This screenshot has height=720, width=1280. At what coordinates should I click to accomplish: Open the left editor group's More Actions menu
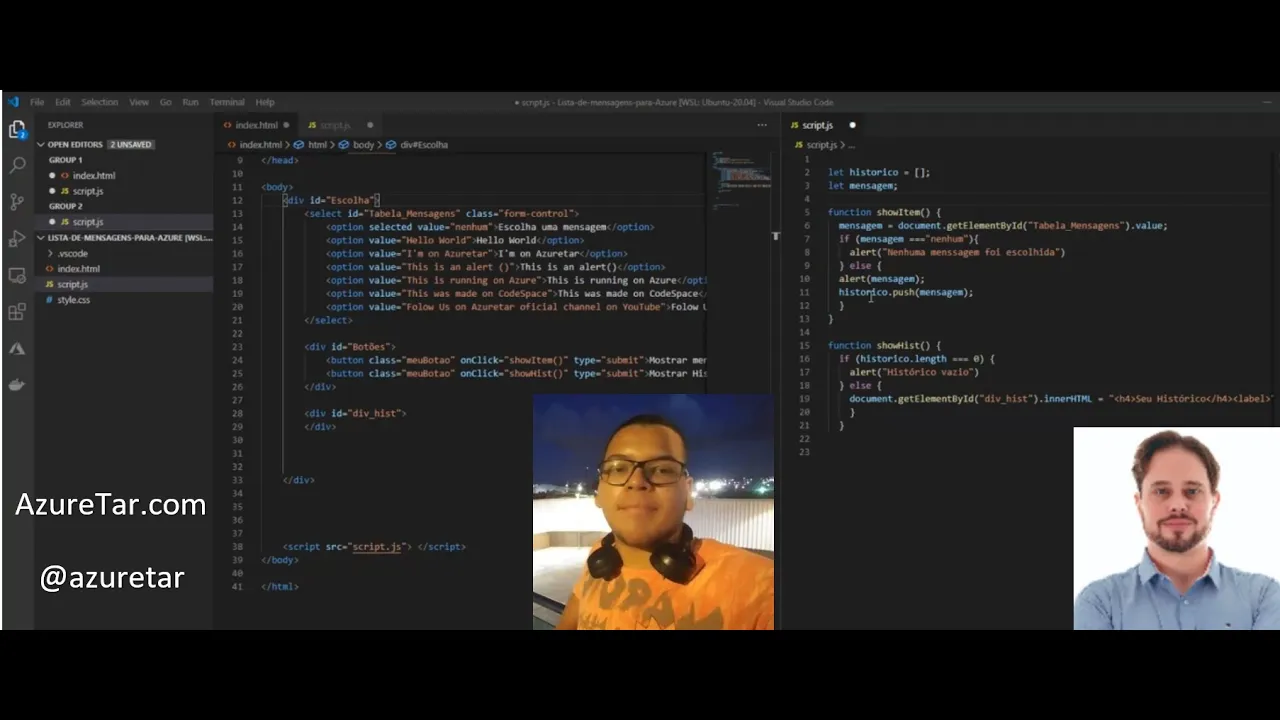[762, 125]
